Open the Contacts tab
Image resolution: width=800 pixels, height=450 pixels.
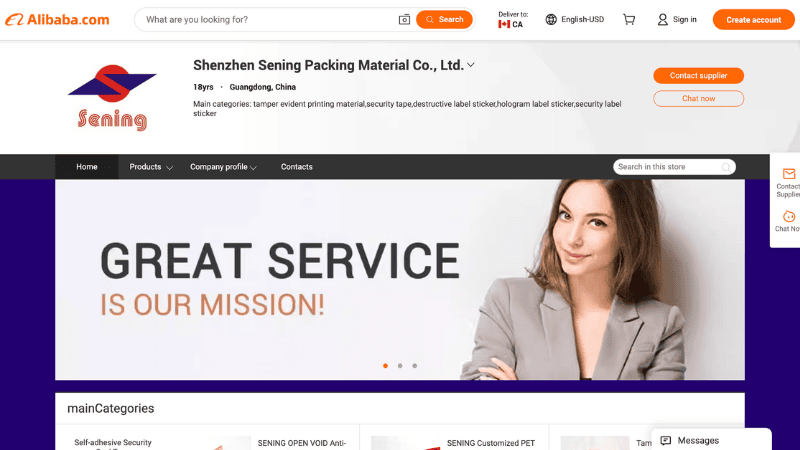tap(296, 167)
